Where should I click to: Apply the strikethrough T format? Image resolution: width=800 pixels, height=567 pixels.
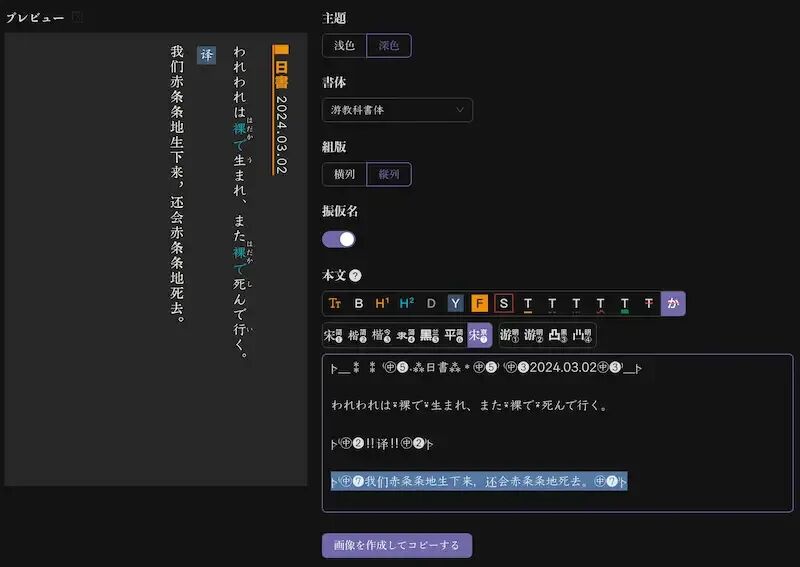648,304
